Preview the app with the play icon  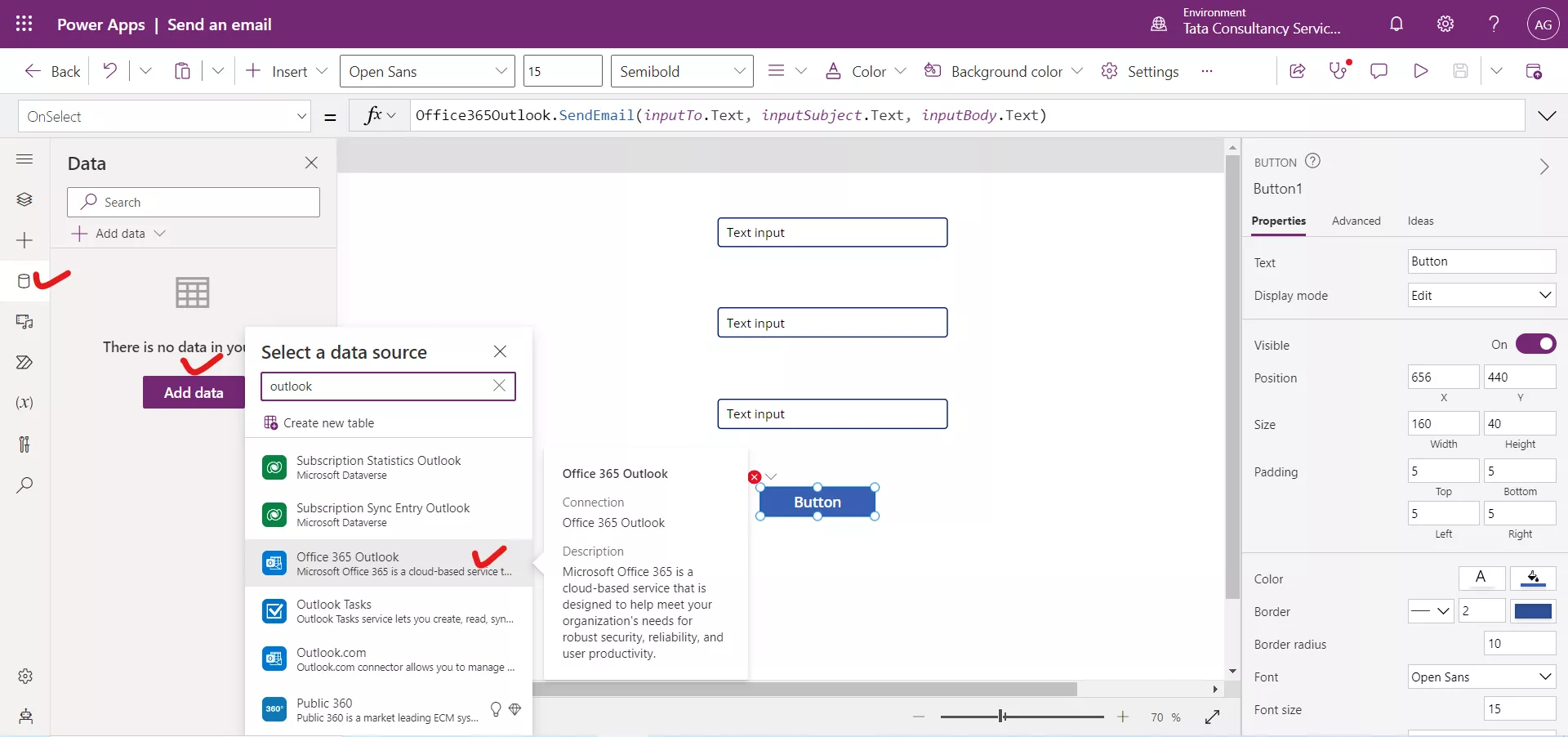(x=1420, y=71)
